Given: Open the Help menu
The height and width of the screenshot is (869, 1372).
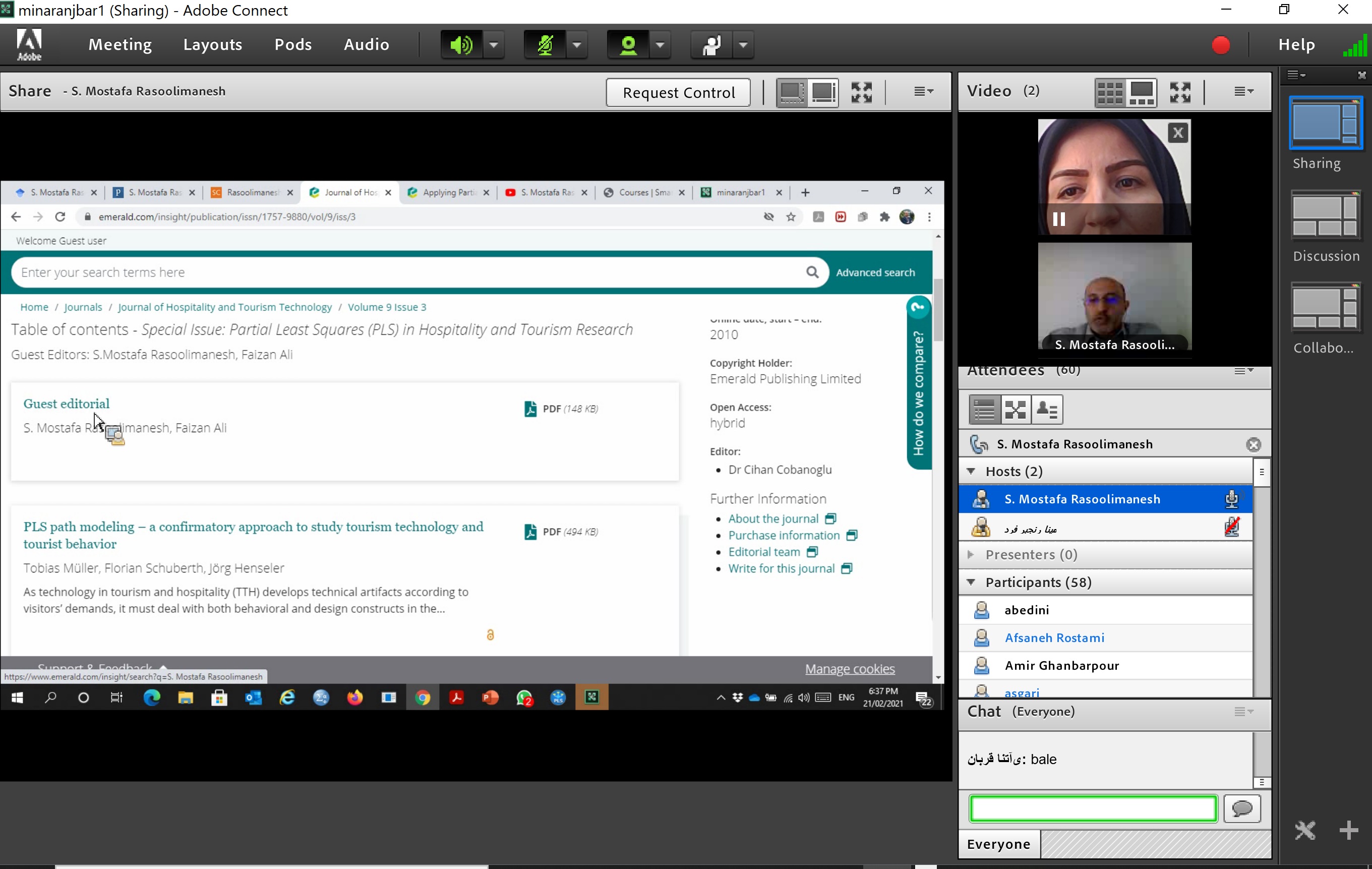Looking at the screenshot, I should pyautogui.click(x=1296, y=44).
